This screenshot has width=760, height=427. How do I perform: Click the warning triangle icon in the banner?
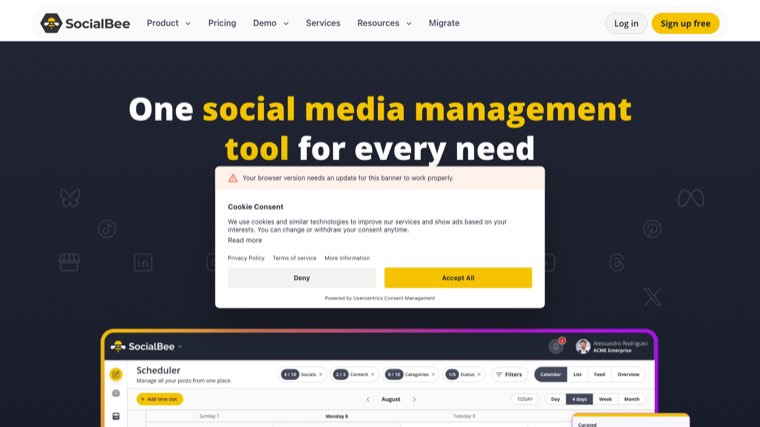pyautogui.click(x=233, y=178)
